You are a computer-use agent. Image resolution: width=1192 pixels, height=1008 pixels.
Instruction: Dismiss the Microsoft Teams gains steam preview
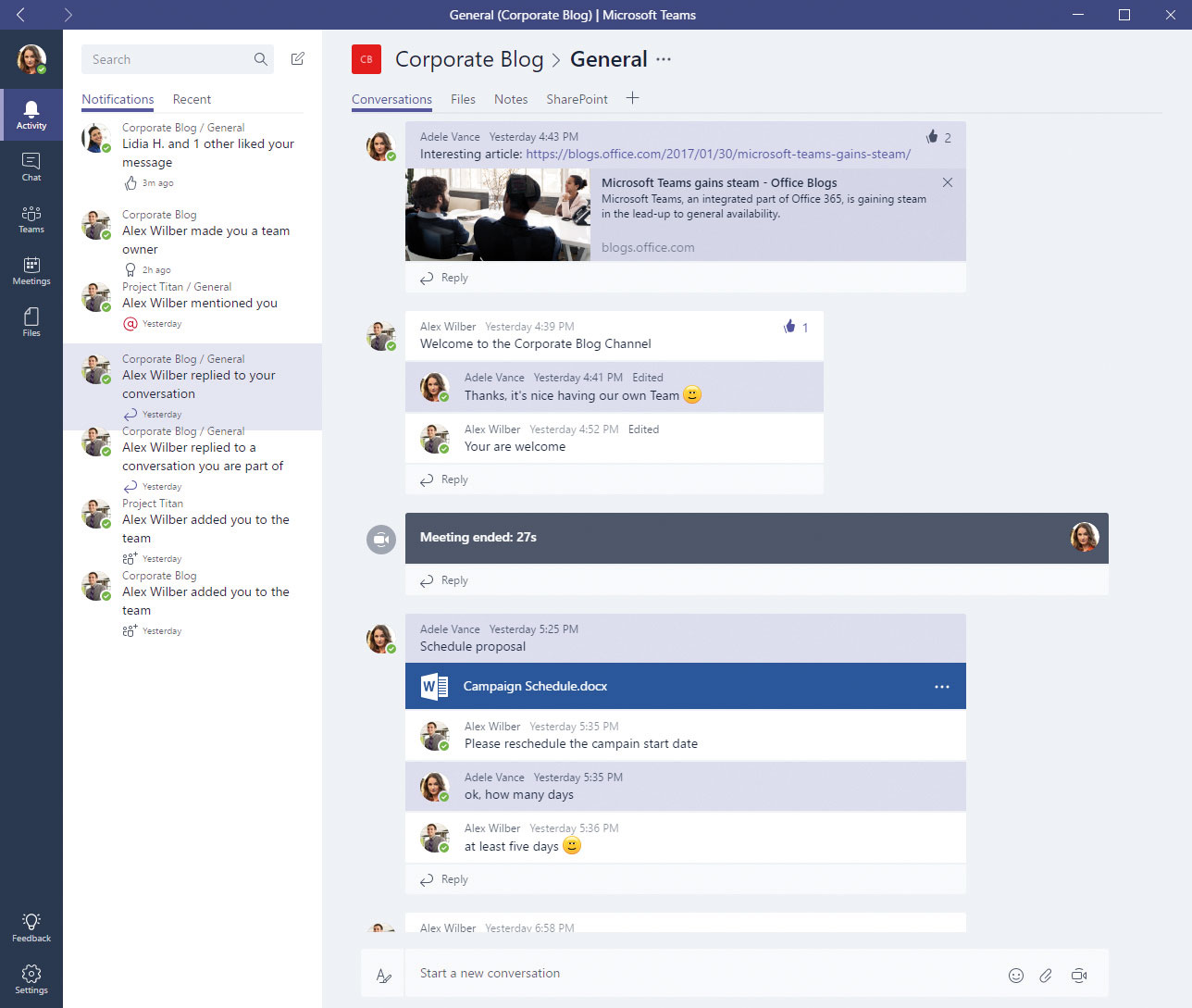[948, 182]
